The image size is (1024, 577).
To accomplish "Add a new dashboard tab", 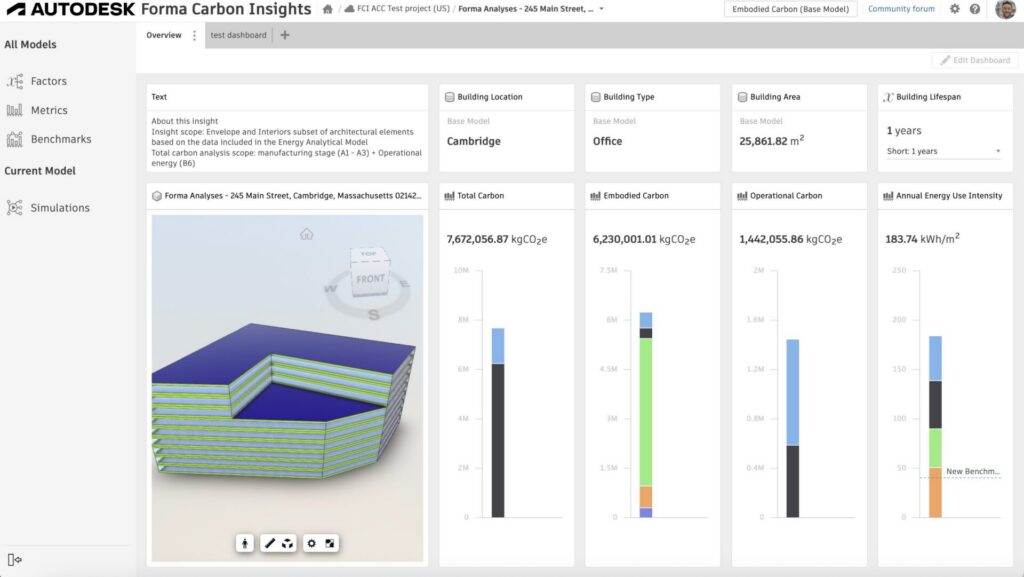I will [x=285, y=35].
